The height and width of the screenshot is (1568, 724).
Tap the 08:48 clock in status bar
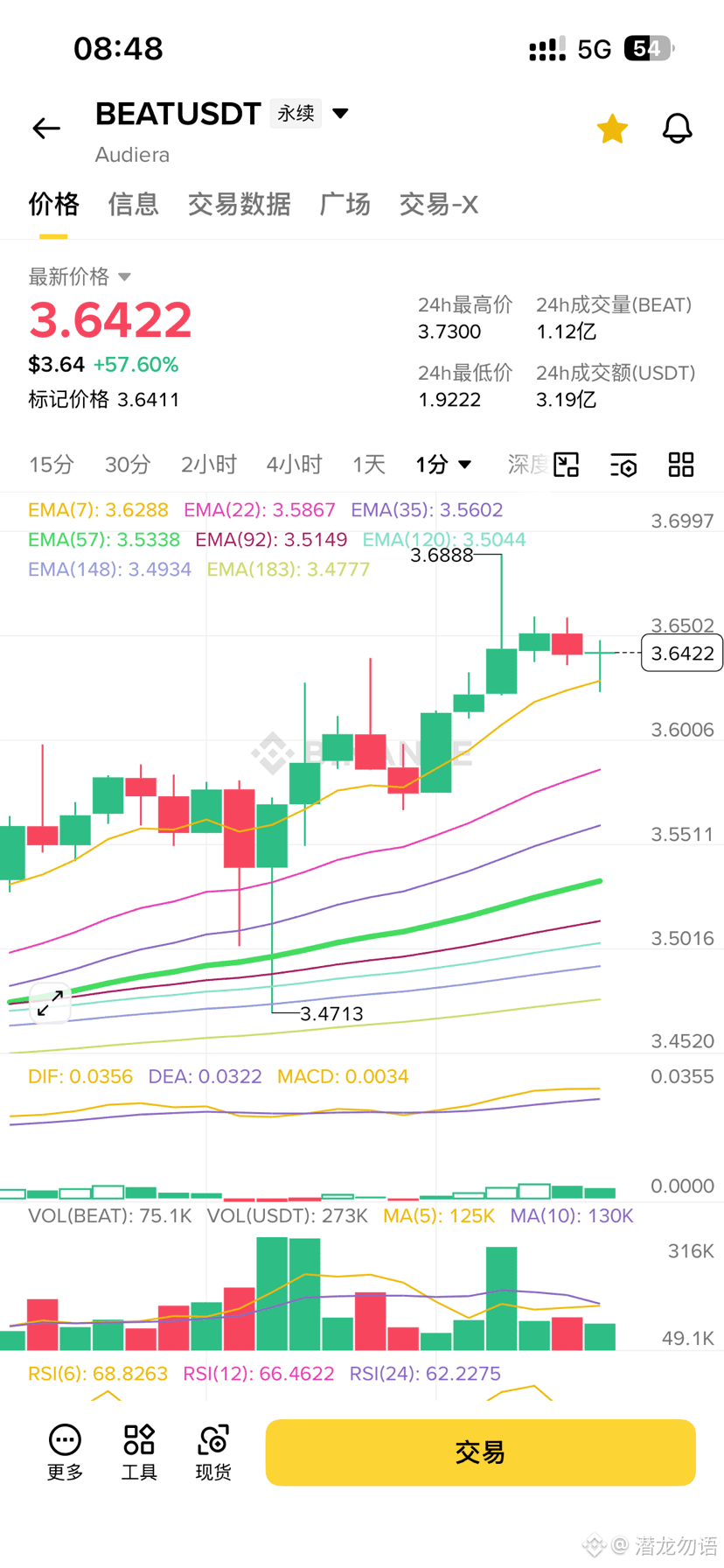click(x=118, y=48)
